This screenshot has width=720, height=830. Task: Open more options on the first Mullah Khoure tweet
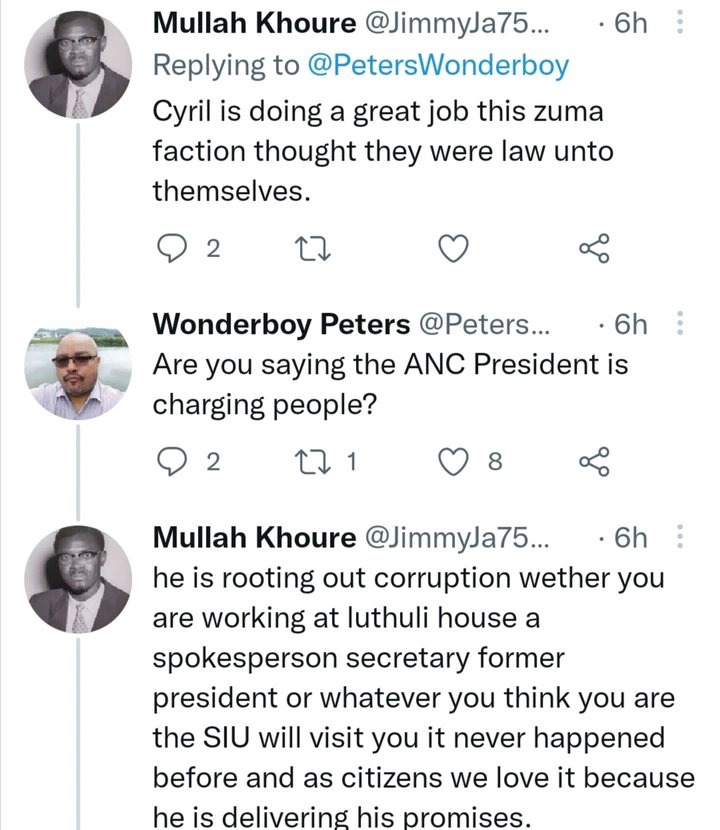(680, 22)
